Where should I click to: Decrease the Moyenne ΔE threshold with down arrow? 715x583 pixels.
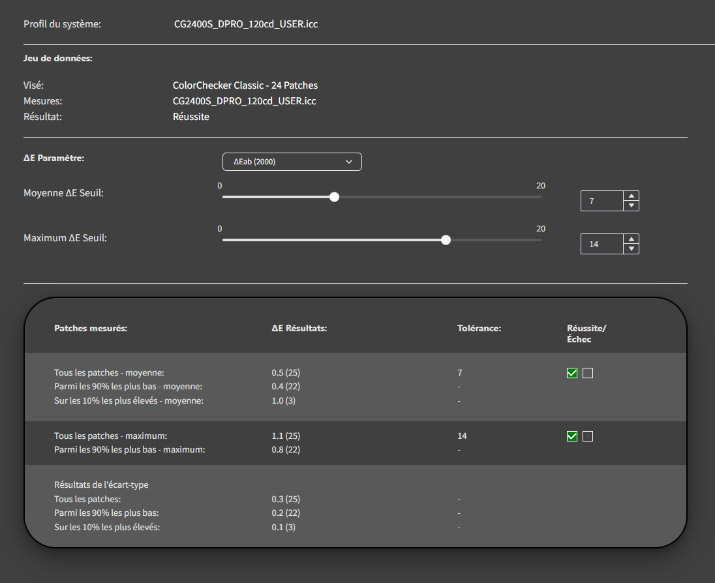click(630, 206)
